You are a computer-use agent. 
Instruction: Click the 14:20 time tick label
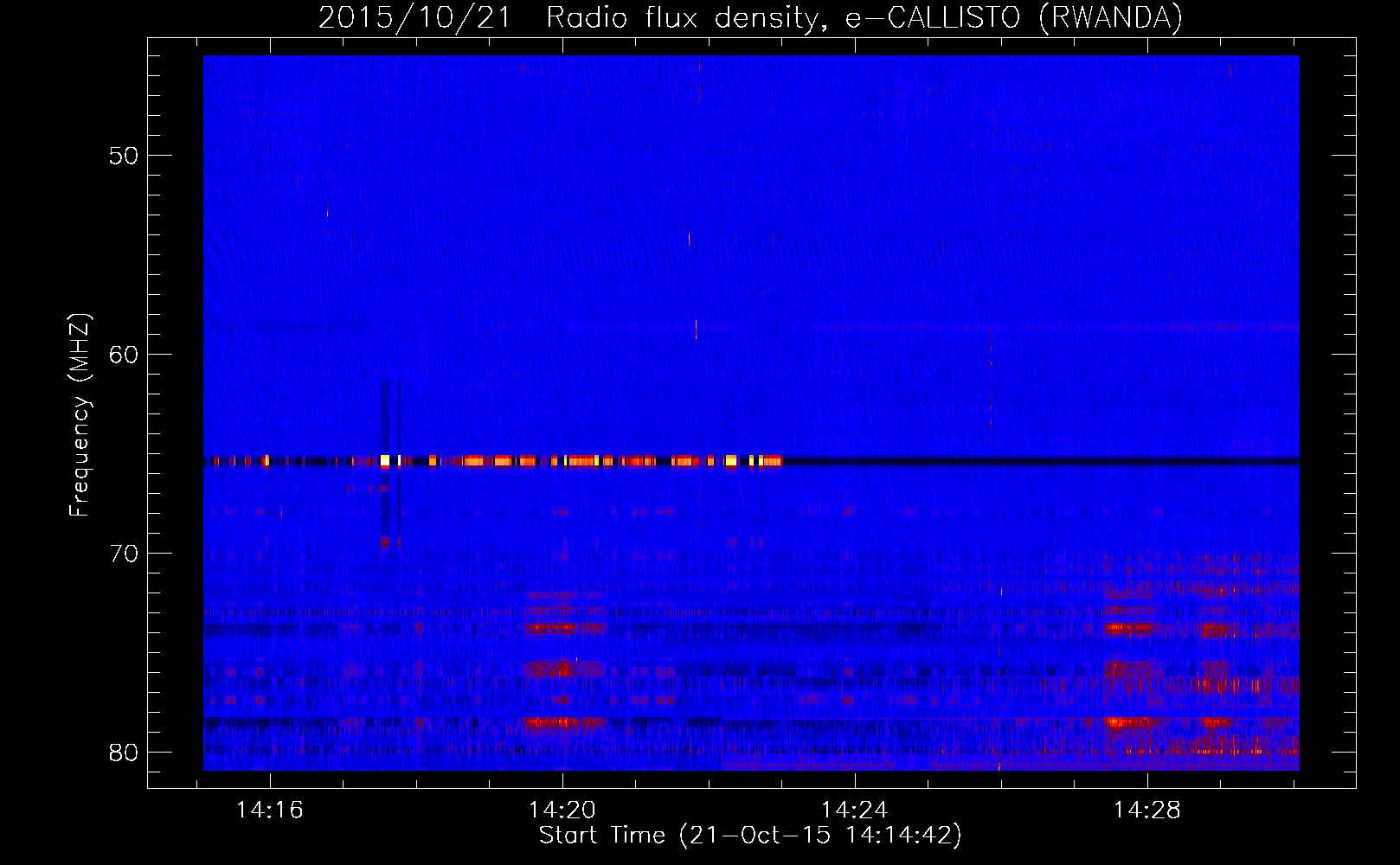coord(562,811)
